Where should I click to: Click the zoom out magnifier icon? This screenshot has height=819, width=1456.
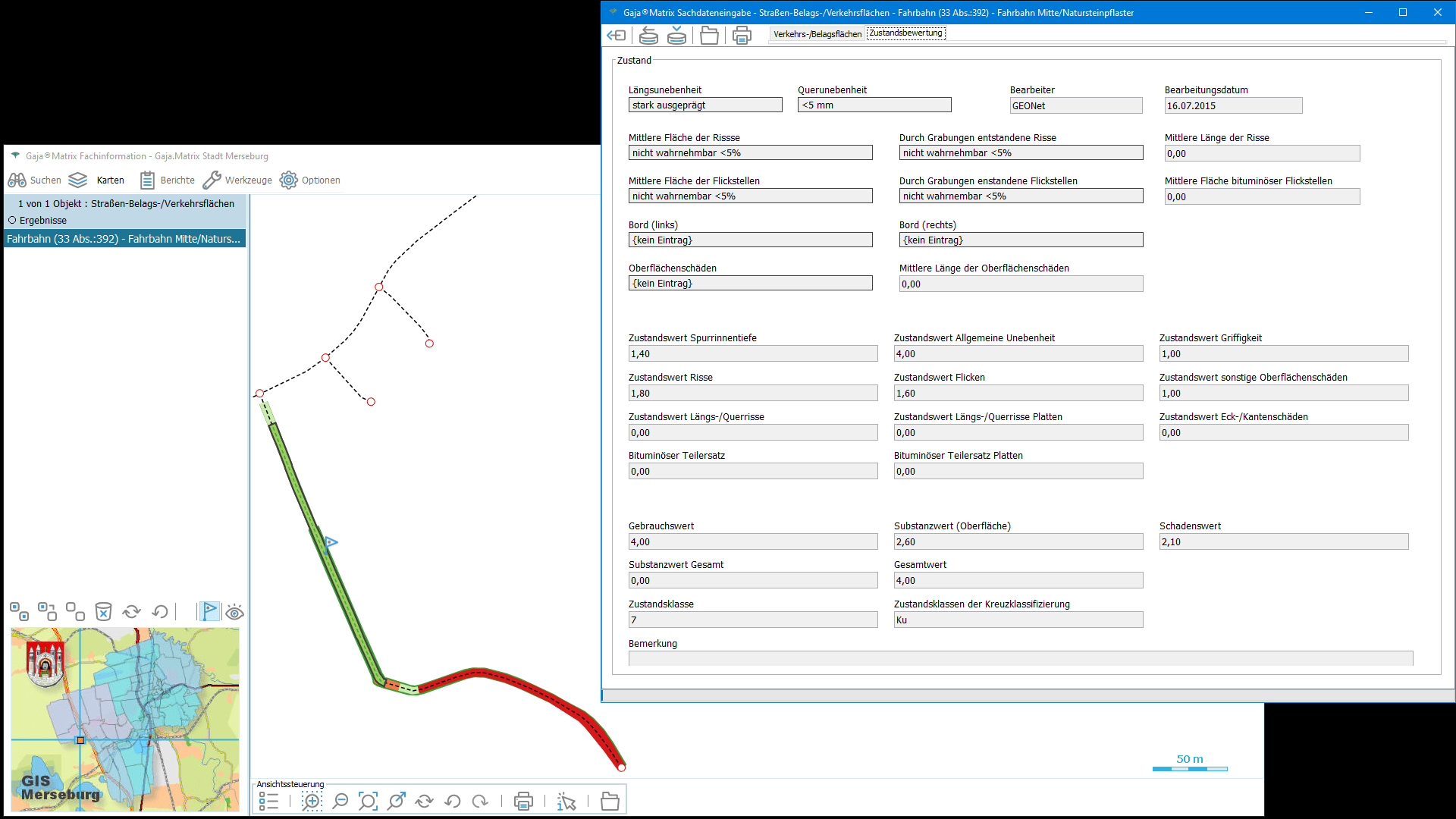pyautogui.click(x=340, y=801)
